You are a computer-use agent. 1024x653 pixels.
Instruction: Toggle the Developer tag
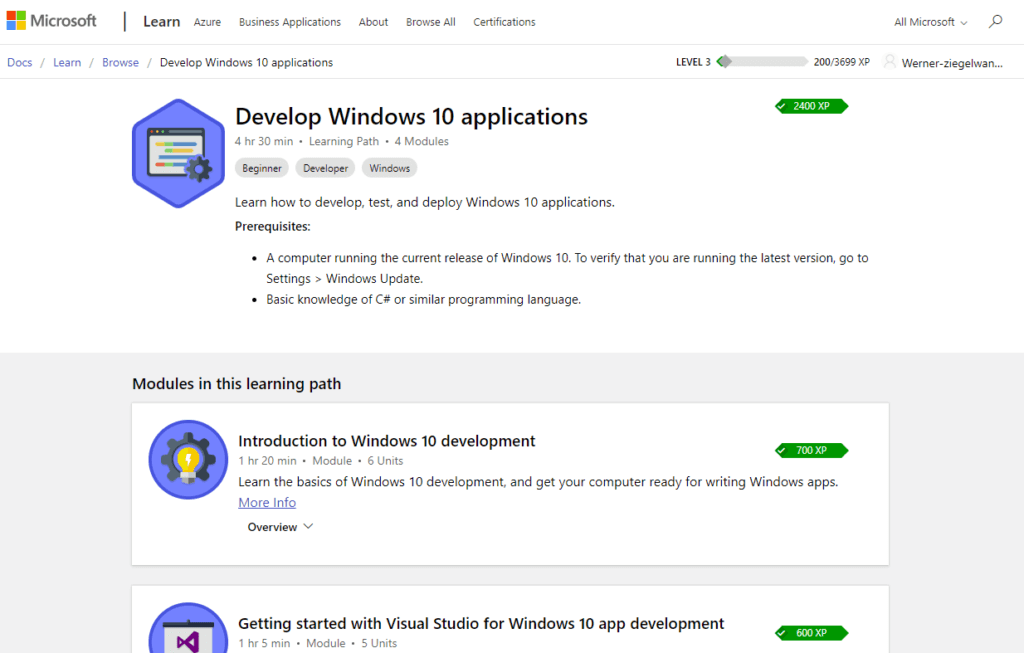pos(324,167)
